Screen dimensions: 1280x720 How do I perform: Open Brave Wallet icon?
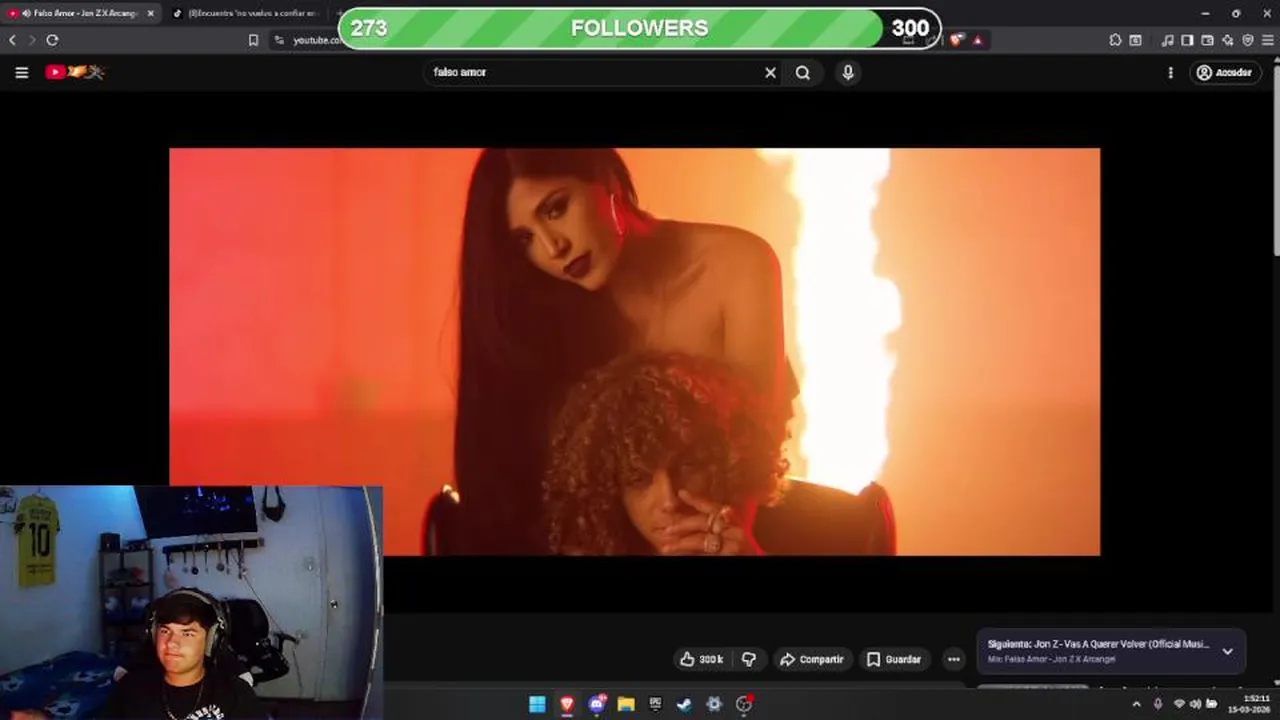click(x=1207, y=40)
